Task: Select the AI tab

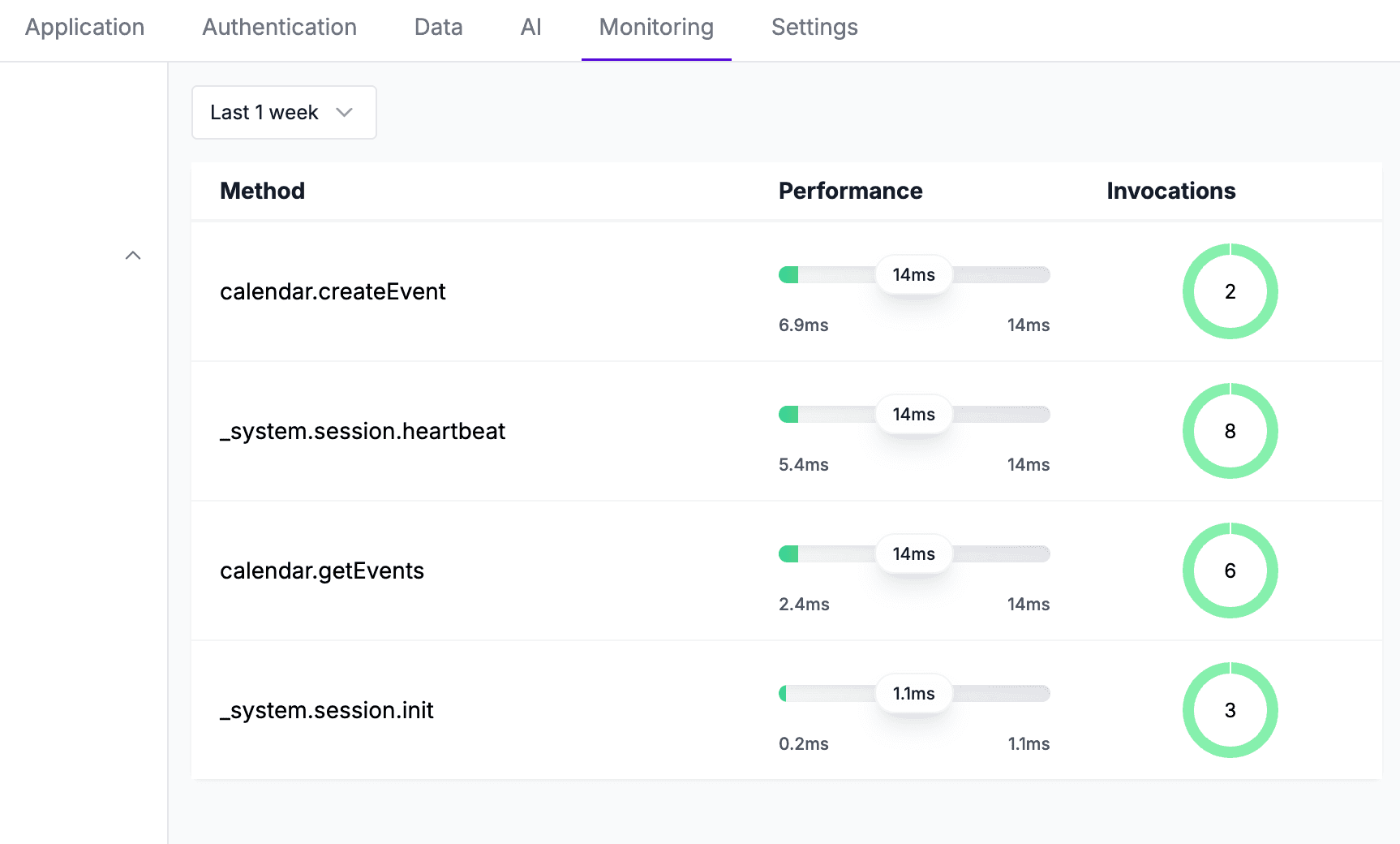Action: tap(530, 27)
